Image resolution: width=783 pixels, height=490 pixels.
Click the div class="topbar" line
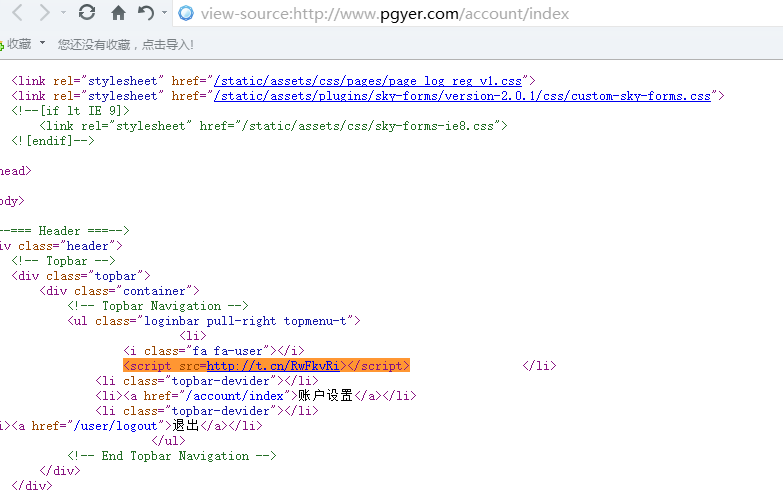click(81, 276)
